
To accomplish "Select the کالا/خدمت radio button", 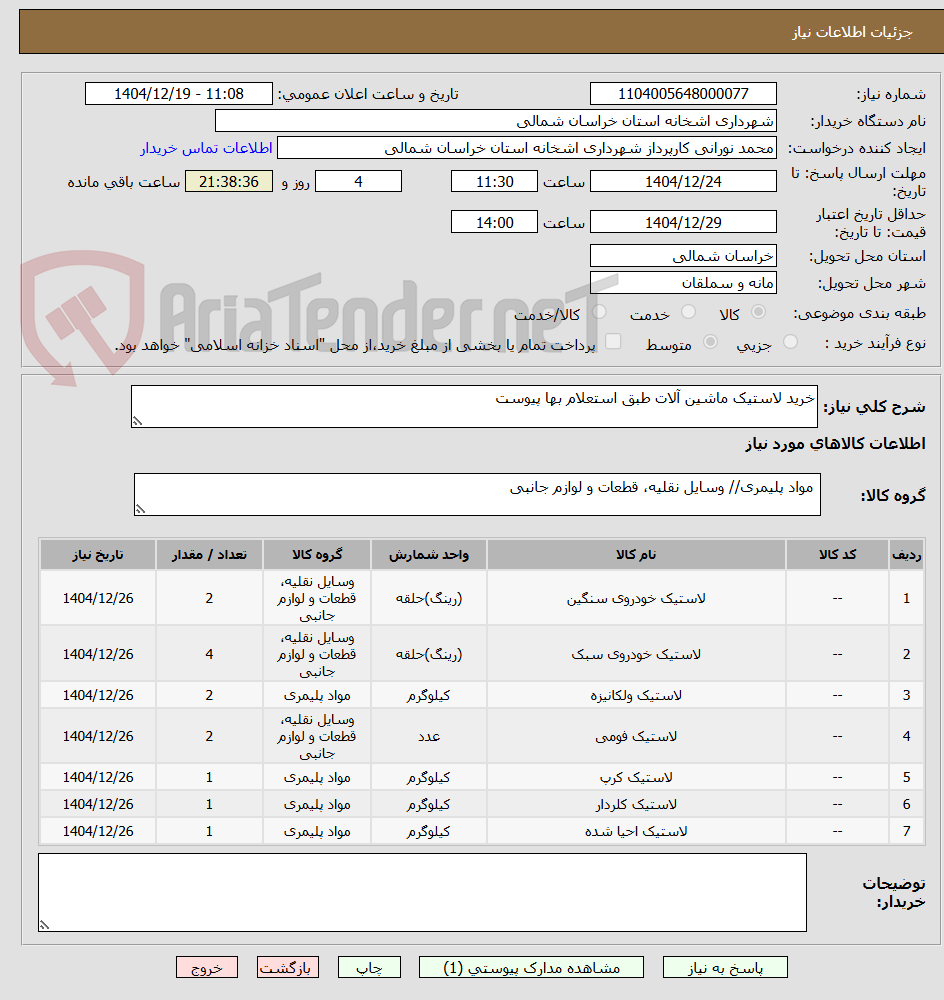I will (x=599, y=312).
